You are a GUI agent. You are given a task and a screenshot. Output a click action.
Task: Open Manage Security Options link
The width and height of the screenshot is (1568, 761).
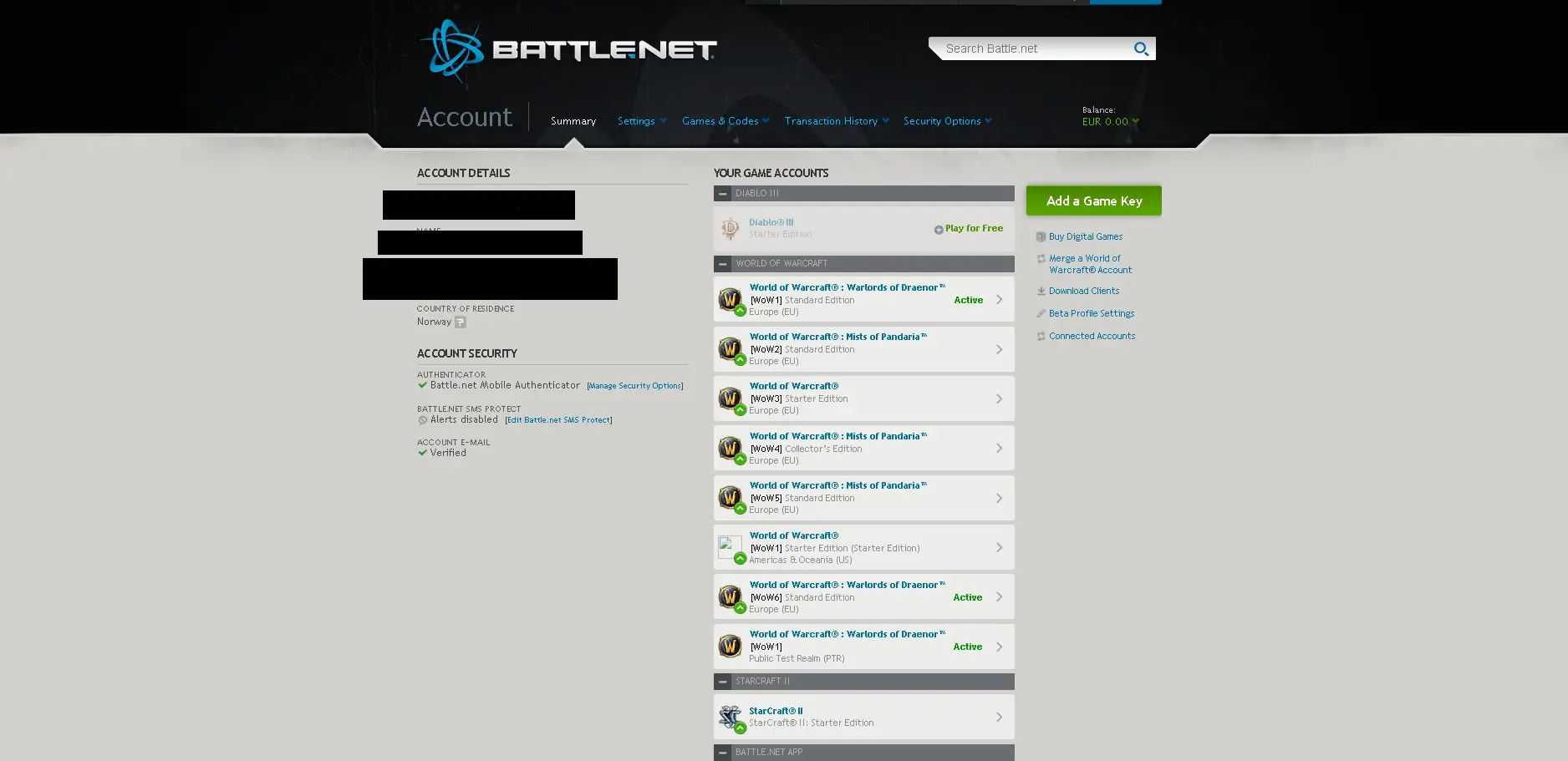pos(634,386)
